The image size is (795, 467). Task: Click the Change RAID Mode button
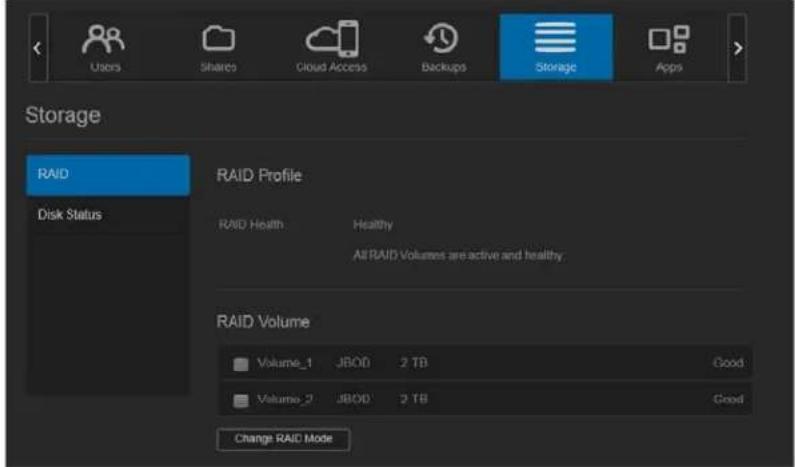283,439
